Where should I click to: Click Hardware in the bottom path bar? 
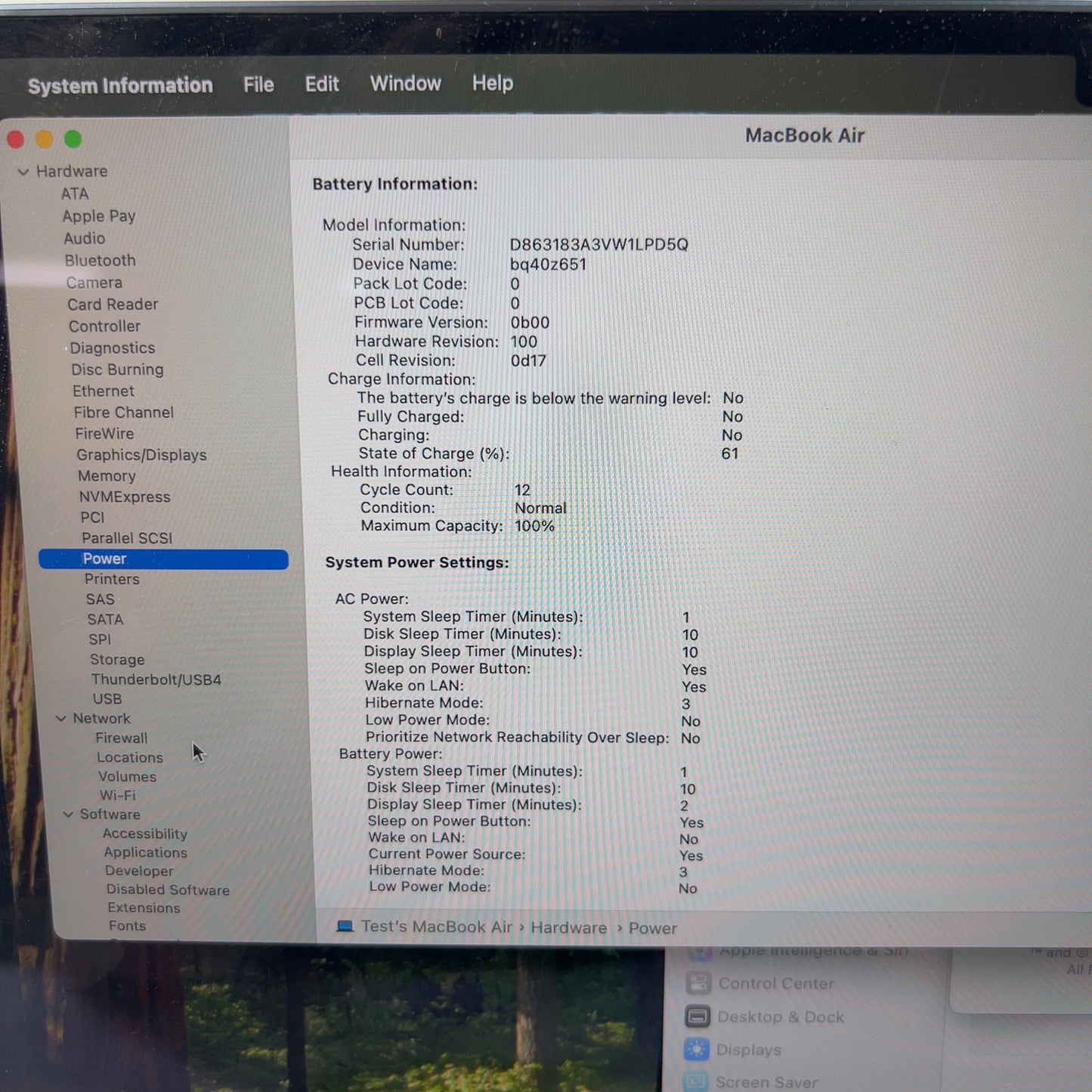click(x=568, y=928)
